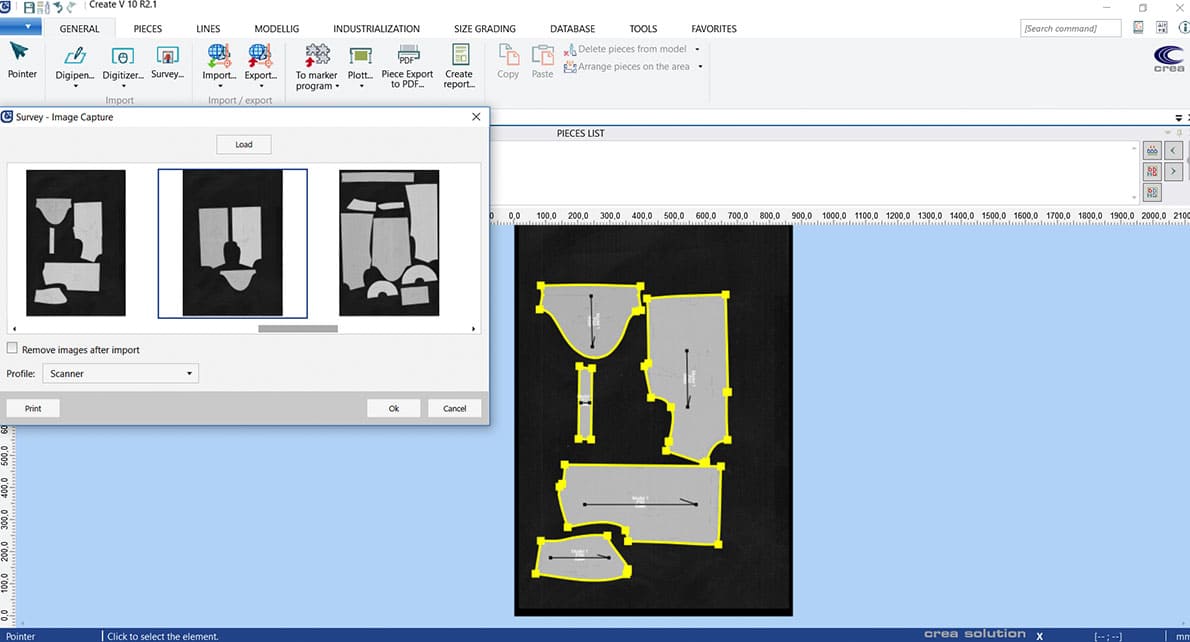This screenshot has width=1190, height=642.
Task: Click Ok in the Survey dialog
Action: point(393,408)
